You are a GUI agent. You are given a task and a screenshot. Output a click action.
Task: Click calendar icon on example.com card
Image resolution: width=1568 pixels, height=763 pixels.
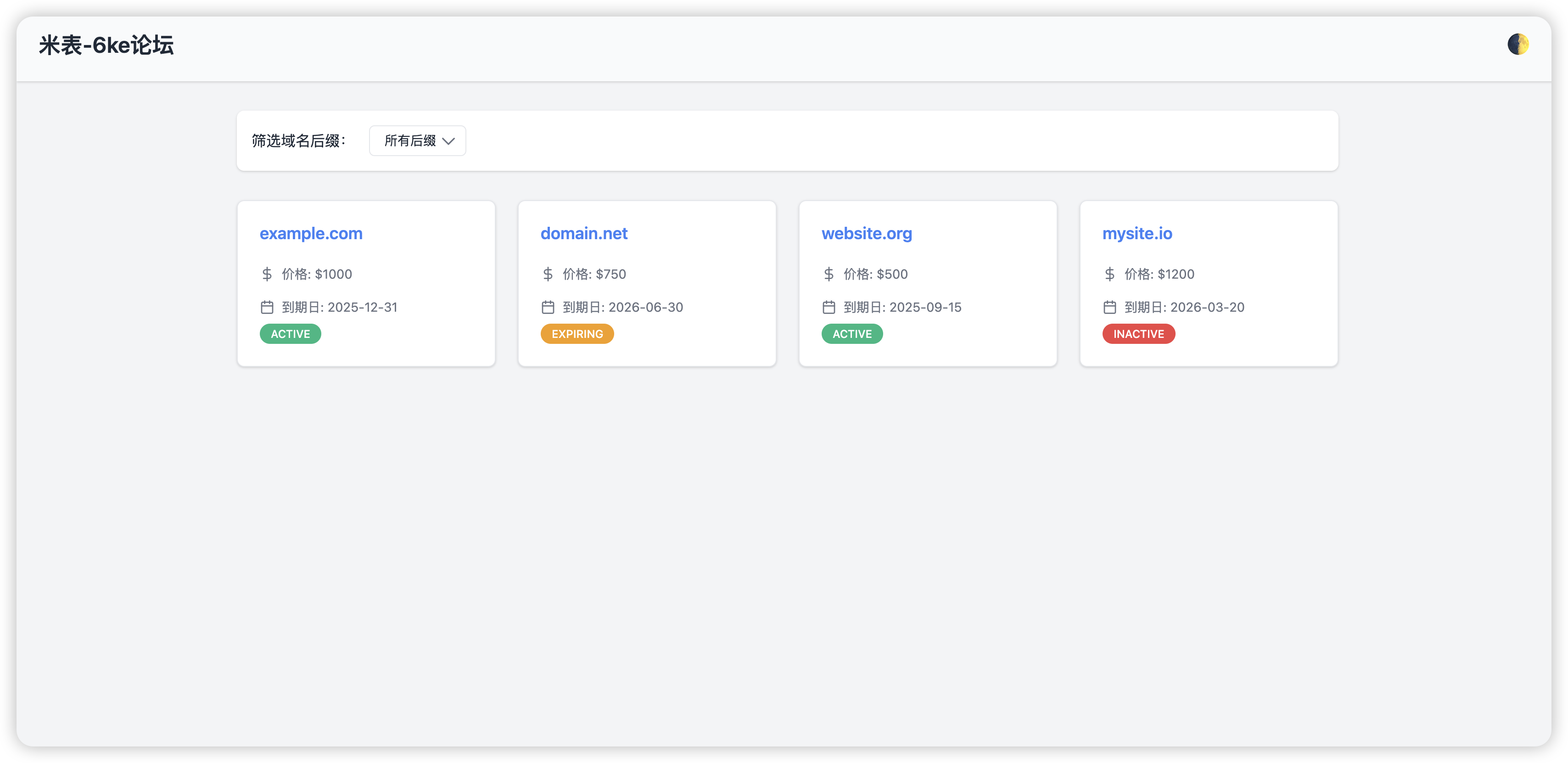pyautogui.click(x=267, y=307)
